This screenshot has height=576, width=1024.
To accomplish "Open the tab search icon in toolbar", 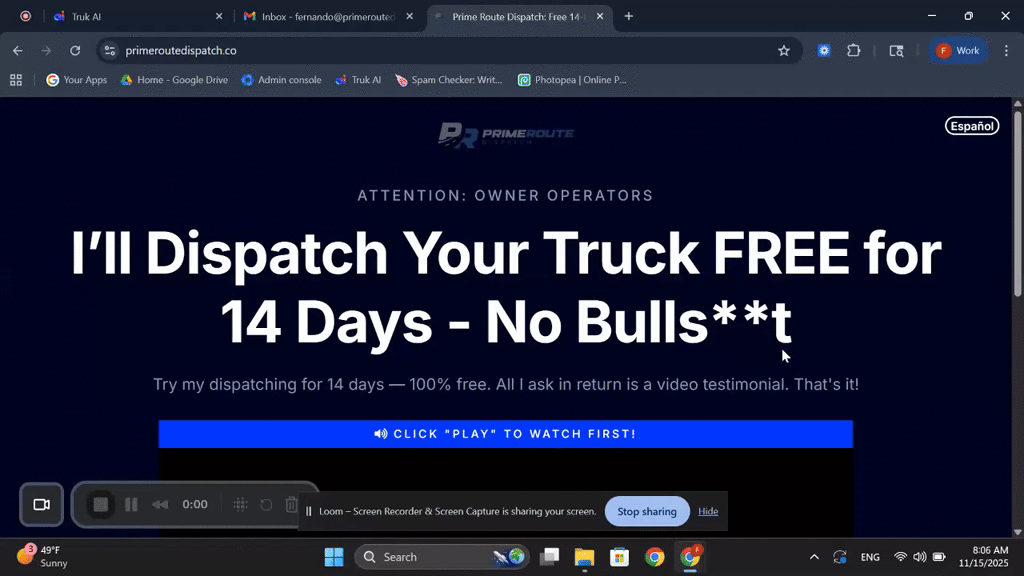I will pos(897,50).
